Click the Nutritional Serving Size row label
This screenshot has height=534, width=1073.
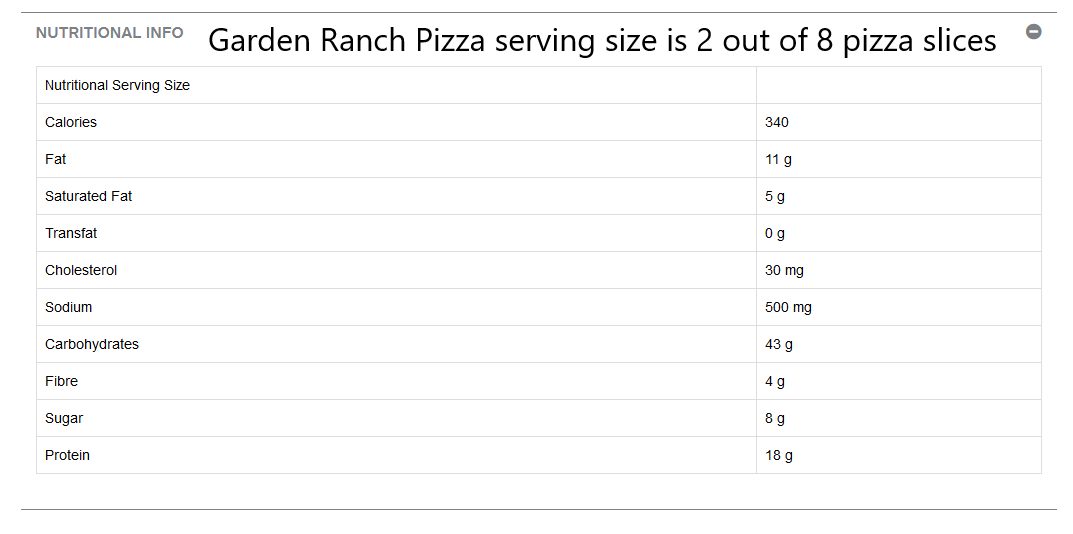click(118, 86)
